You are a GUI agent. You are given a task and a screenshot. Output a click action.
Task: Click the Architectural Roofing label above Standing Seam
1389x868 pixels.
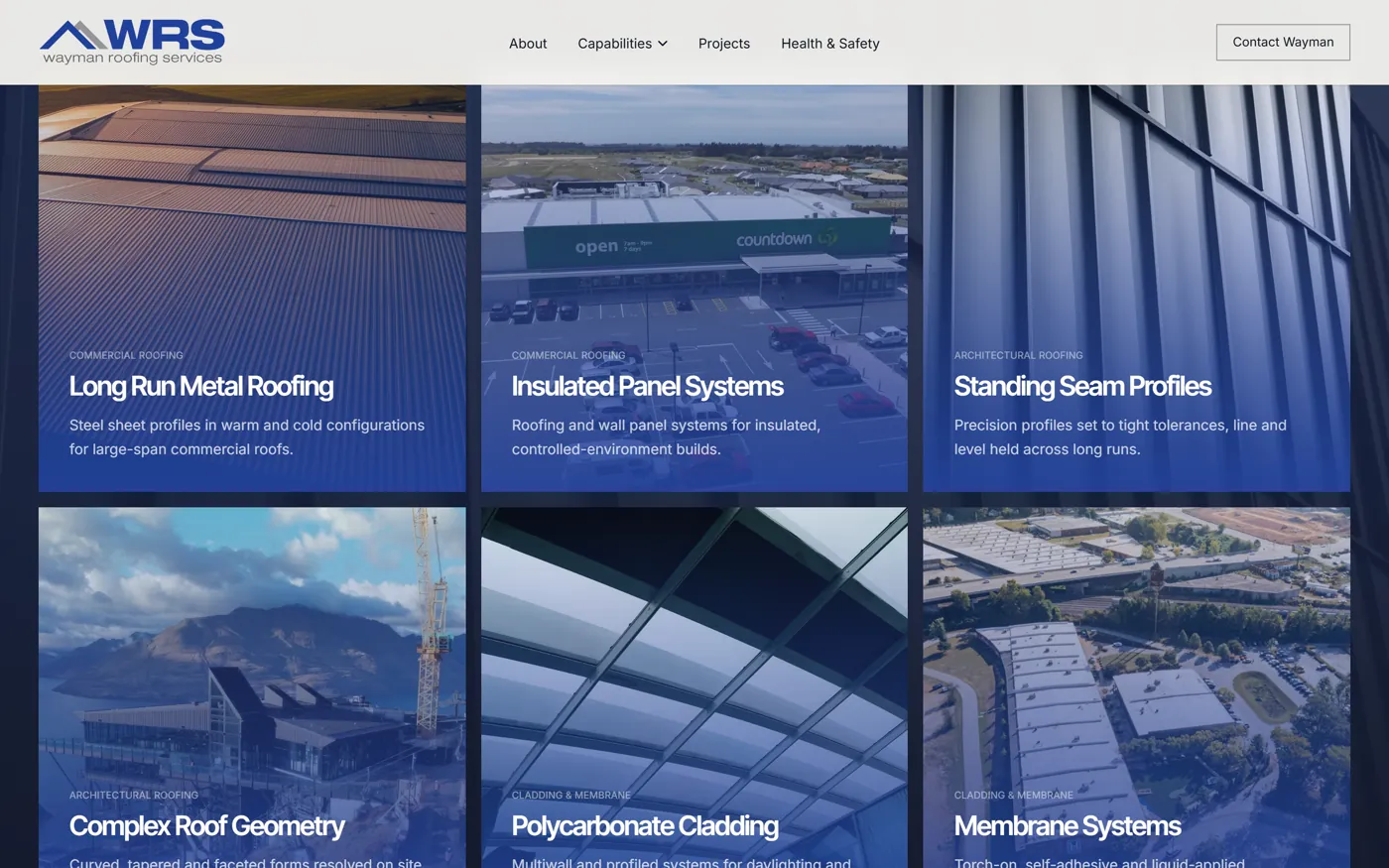tap(1018, 355)
